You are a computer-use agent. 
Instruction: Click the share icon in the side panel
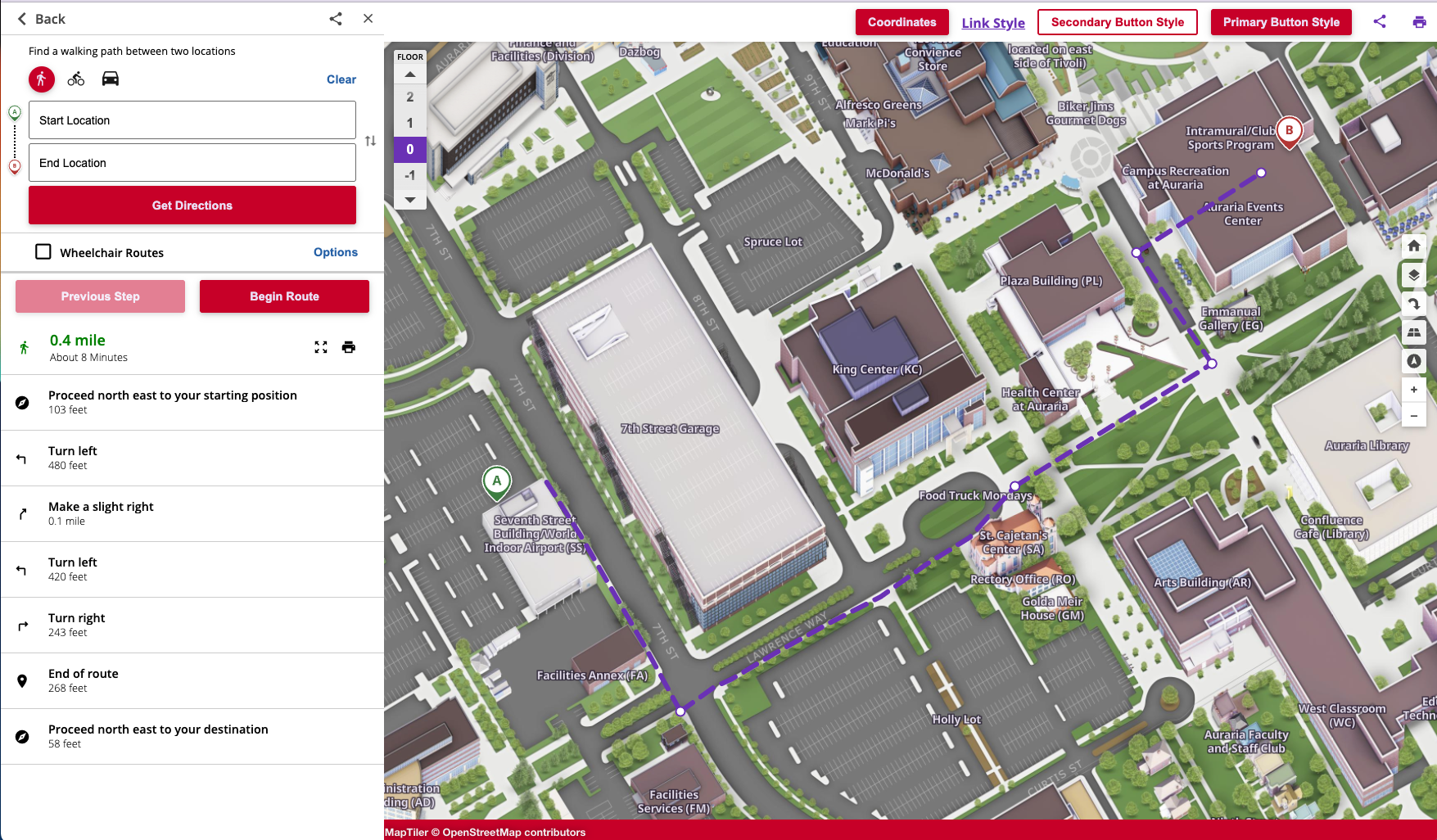pos(336,19)
